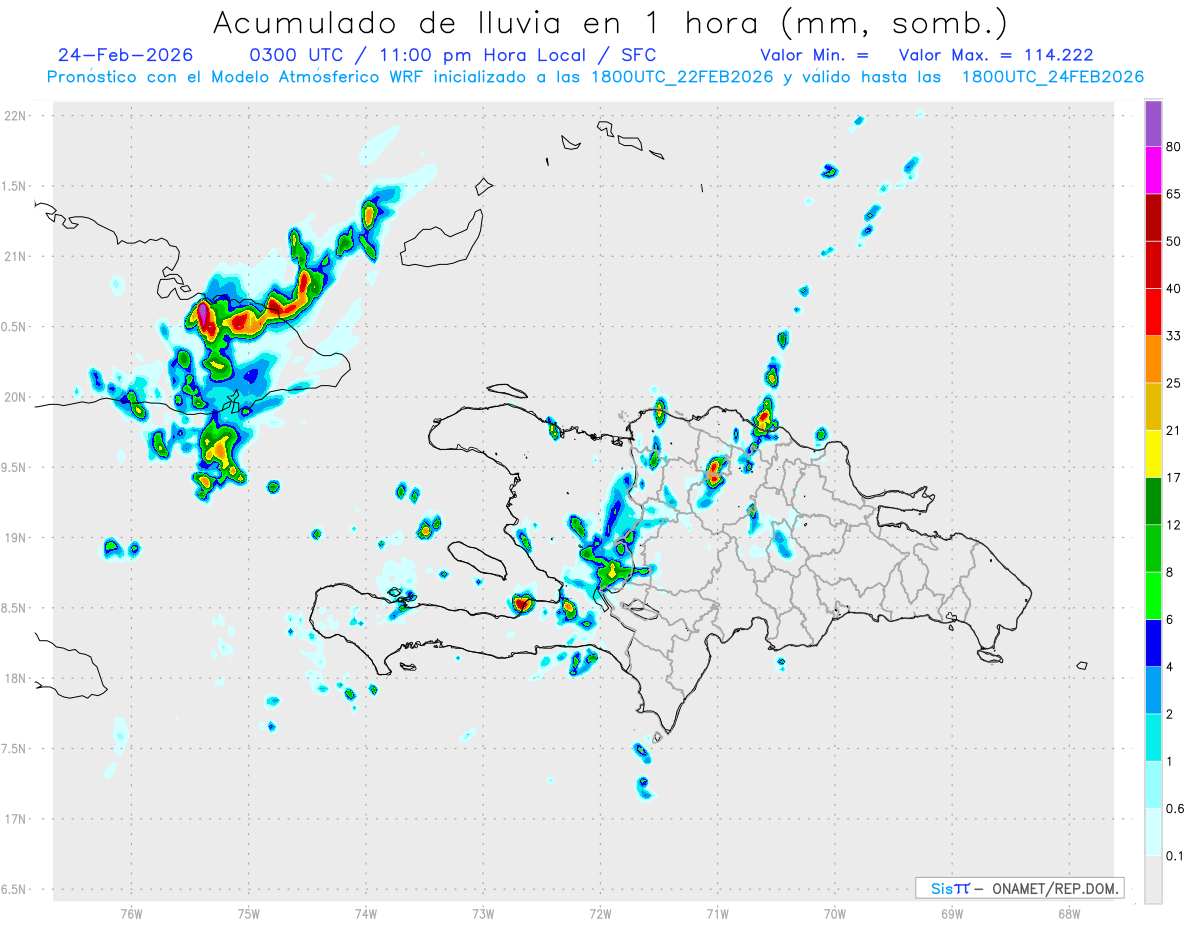Click the legend value "2"
The width and height of the screenshot is (1200, 927).
1170,714
